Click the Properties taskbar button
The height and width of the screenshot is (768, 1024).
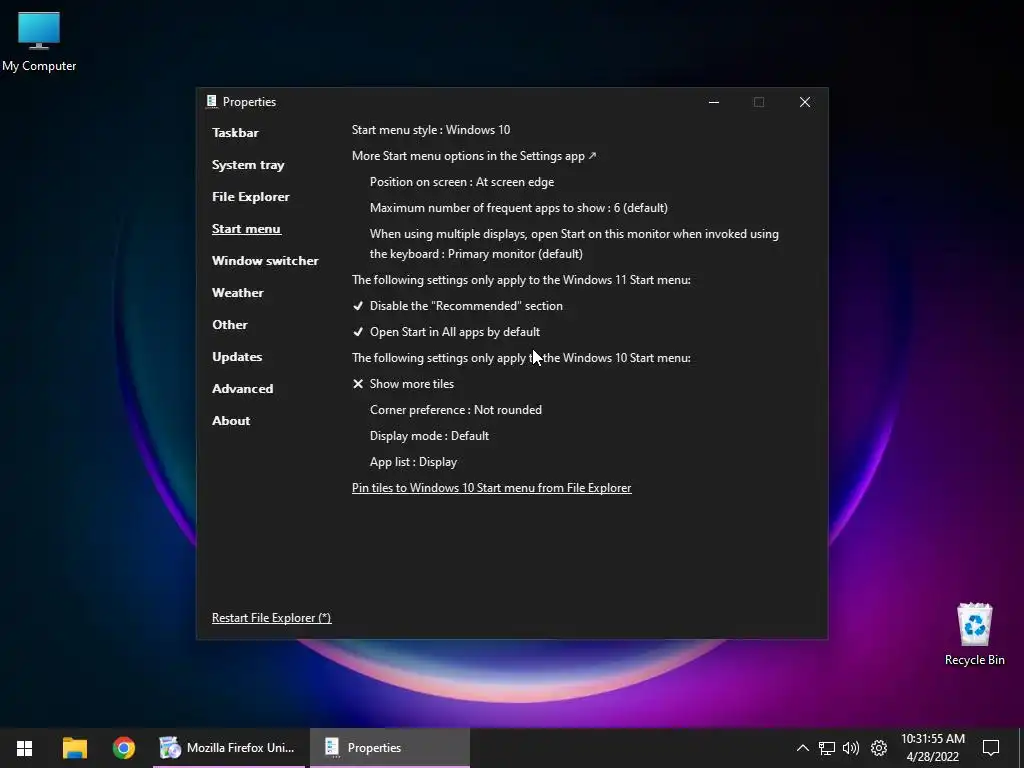click(390, 748)
